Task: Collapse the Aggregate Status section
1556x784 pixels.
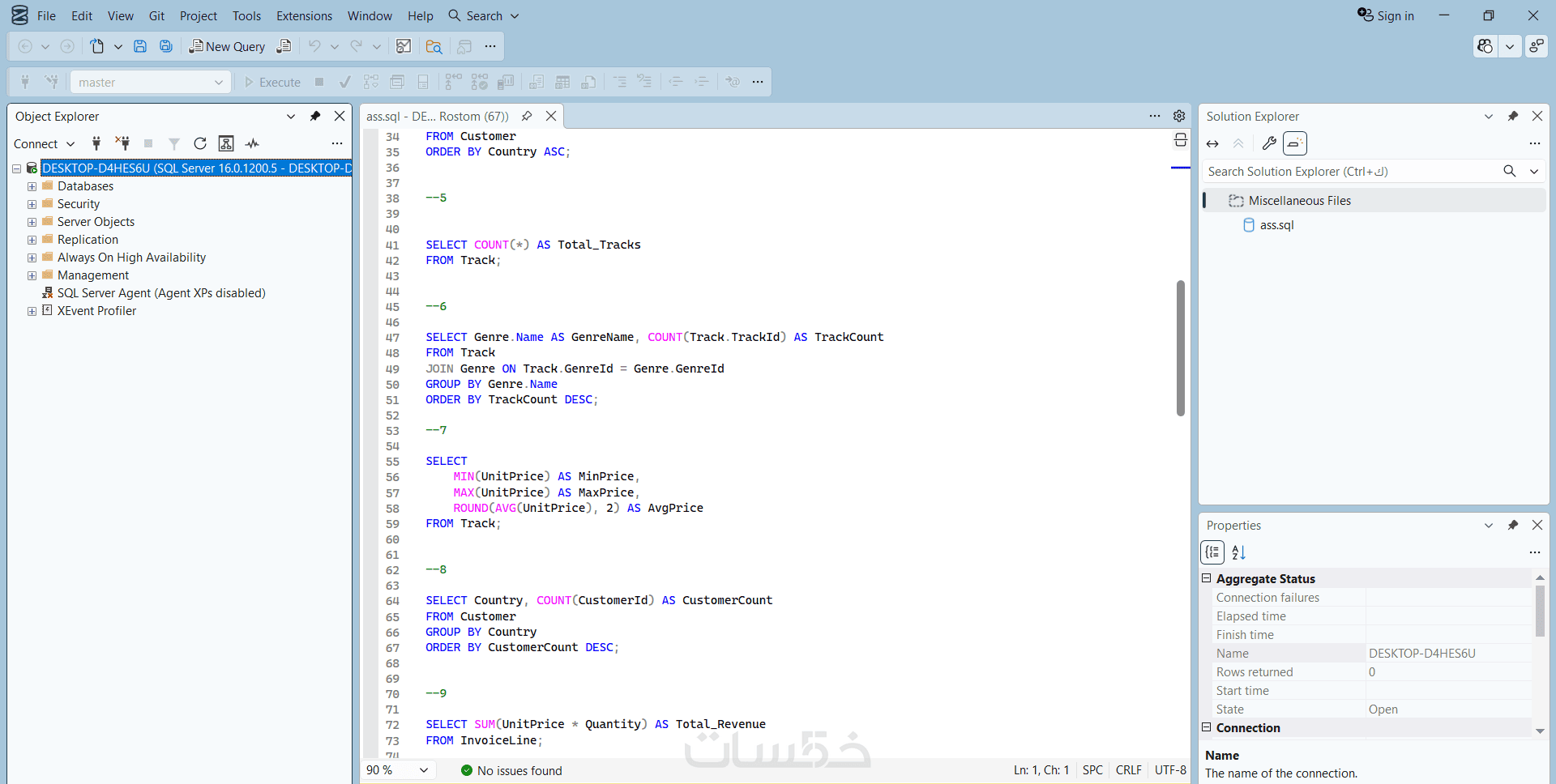Action: pyautogui.click(x=1206, y=578)
